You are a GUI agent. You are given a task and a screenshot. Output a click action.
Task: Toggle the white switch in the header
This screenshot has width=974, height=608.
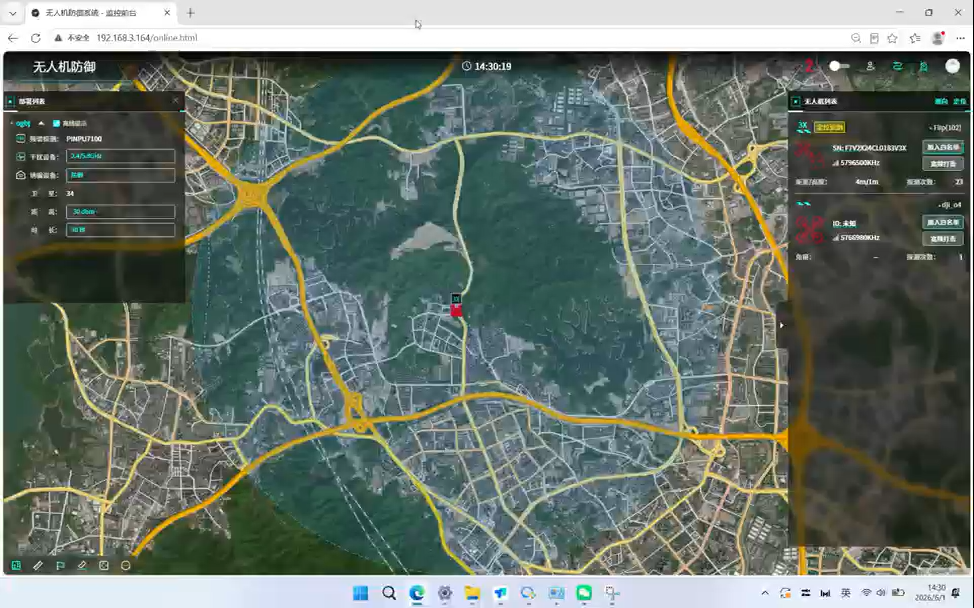pos(839,66)
